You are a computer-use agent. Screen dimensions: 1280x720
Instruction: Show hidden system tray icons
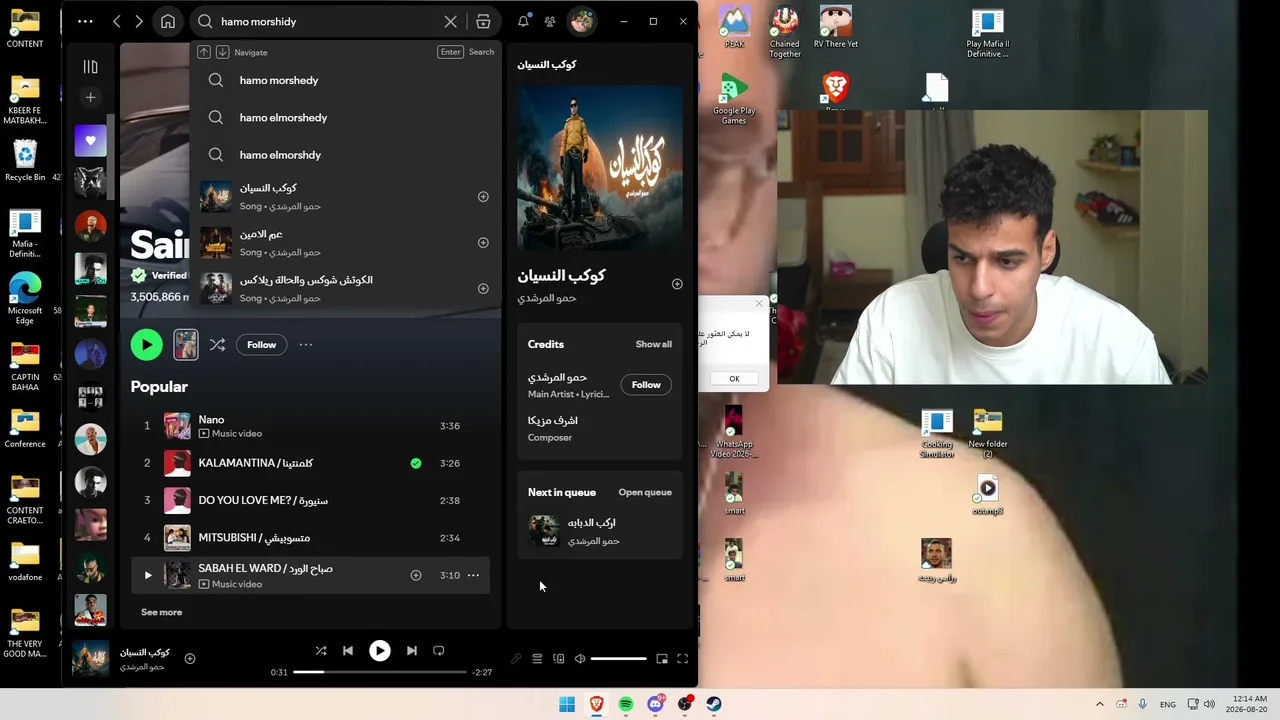[x=1100, y=704]
